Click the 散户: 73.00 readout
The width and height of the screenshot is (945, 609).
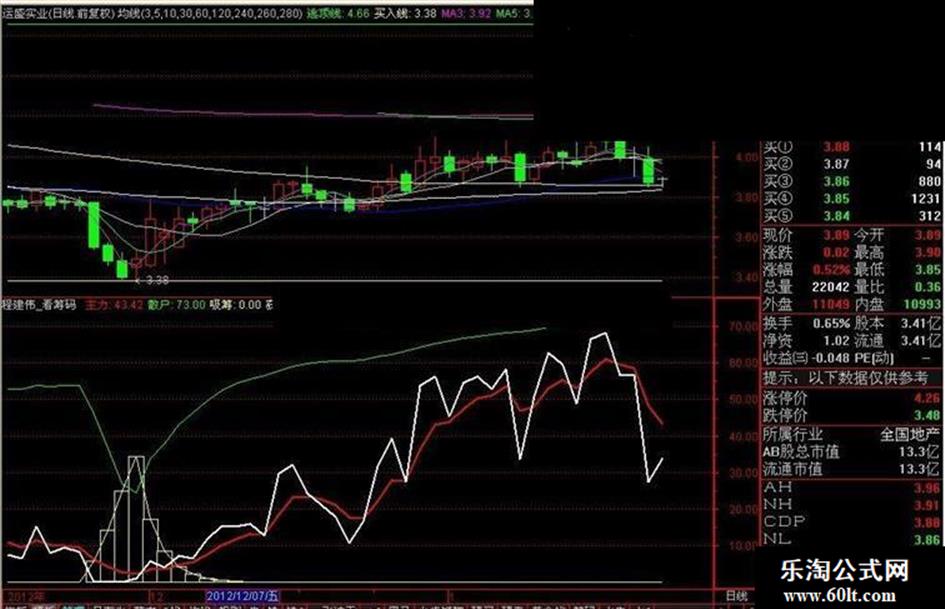click(x=177, y=304)
